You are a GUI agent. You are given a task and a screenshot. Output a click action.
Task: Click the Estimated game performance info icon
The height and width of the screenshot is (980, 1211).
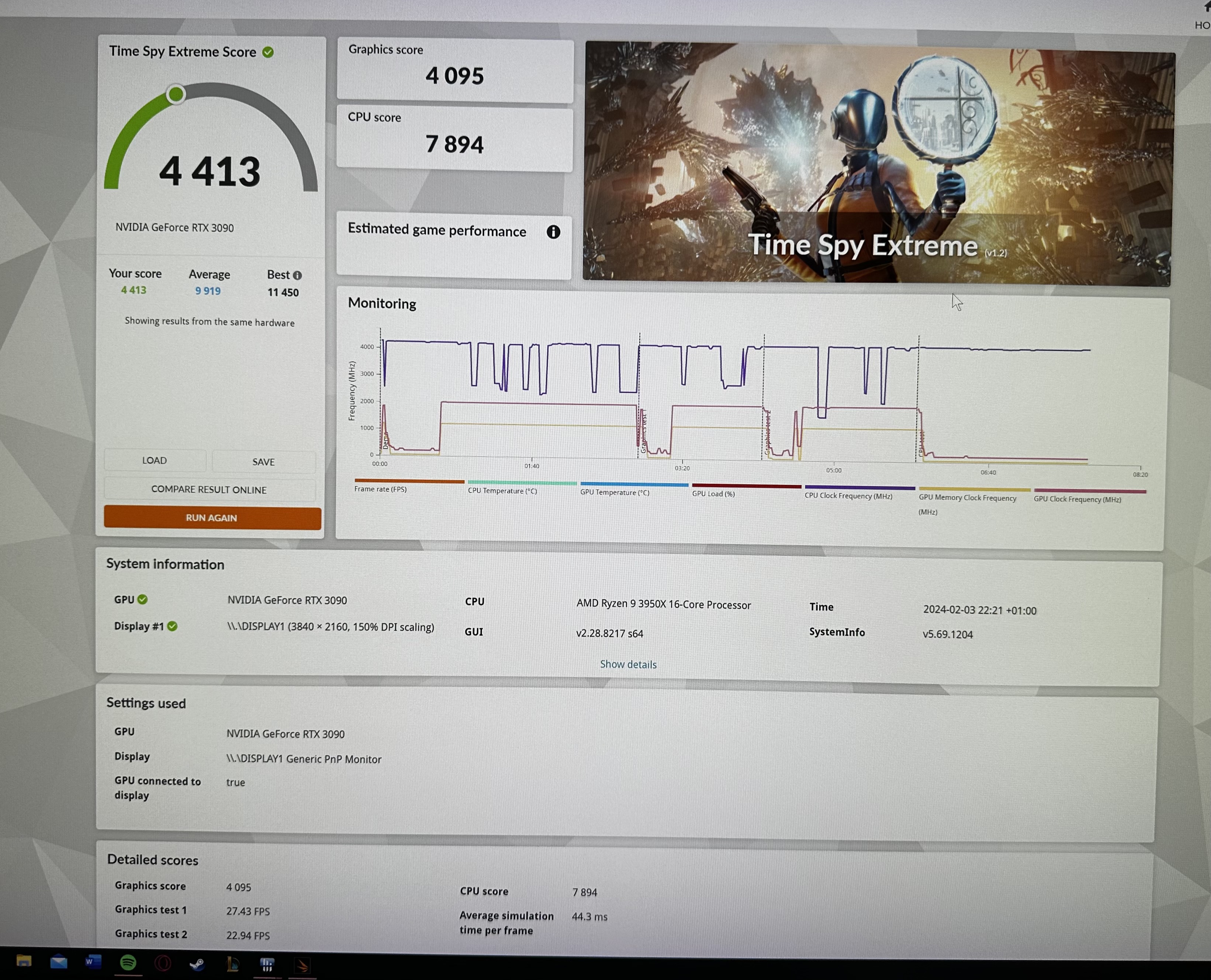click(553, 232)
